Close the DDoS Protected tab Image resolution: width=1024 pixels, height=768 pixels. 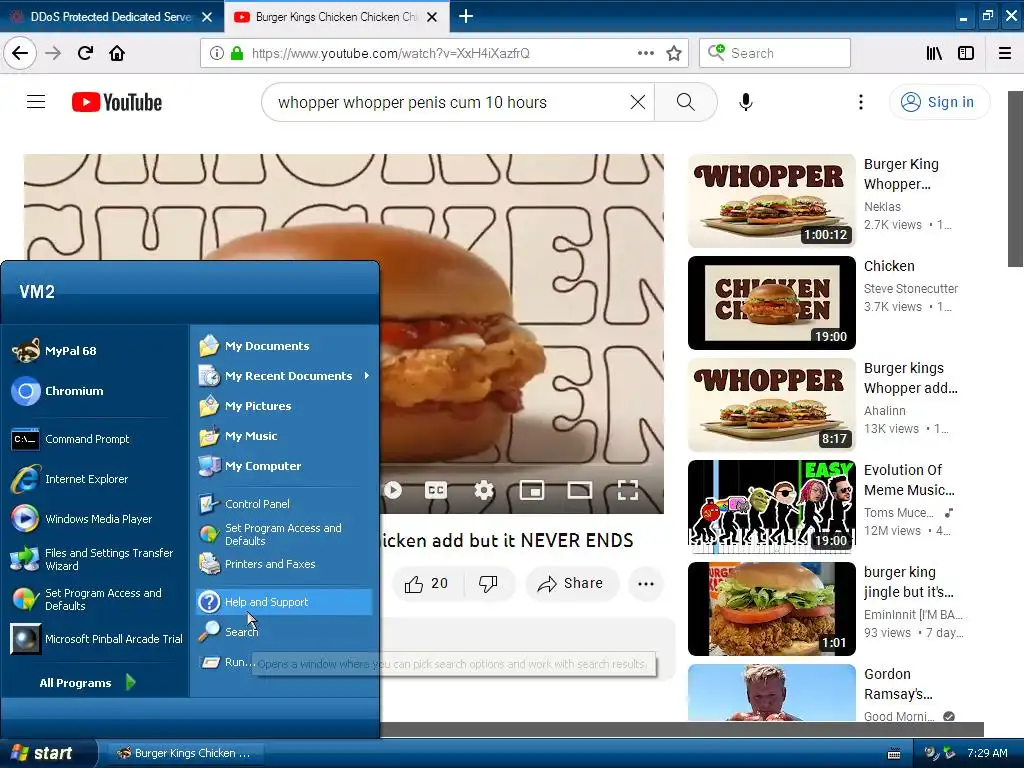tap(207, 17)
